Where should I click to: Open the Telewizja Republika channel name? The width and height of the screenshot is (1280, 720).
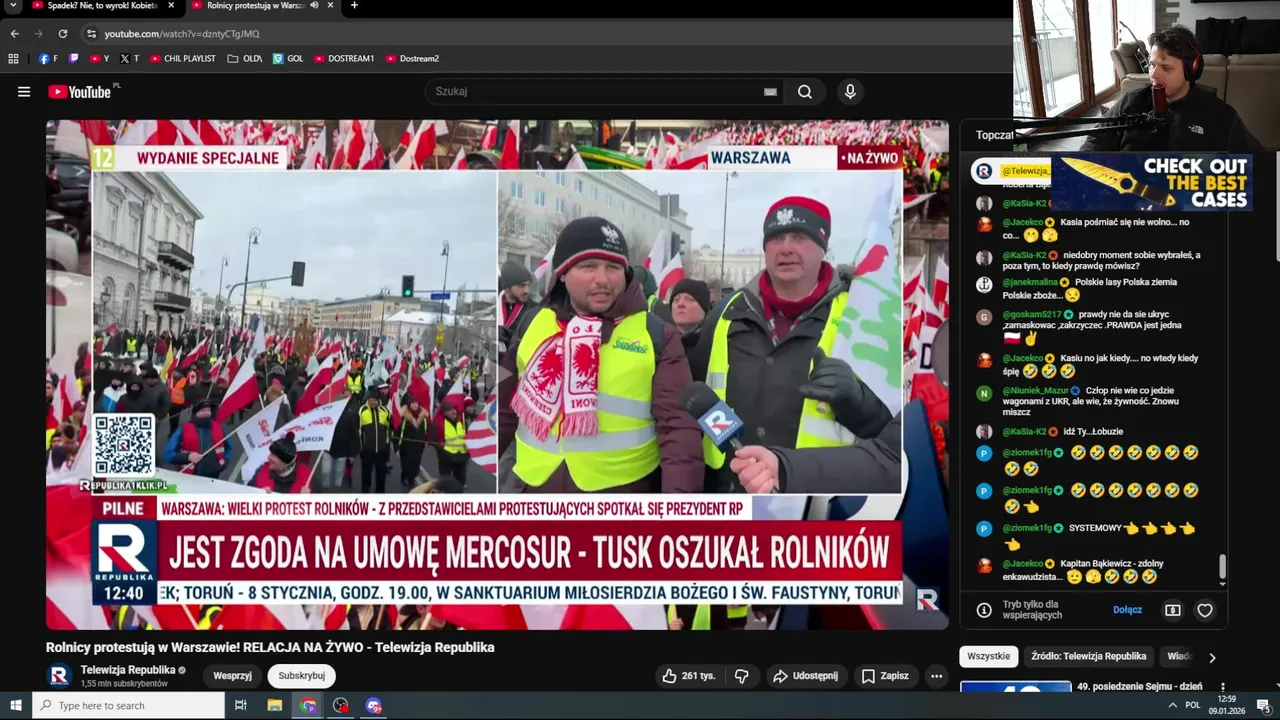tap(128, 670)
